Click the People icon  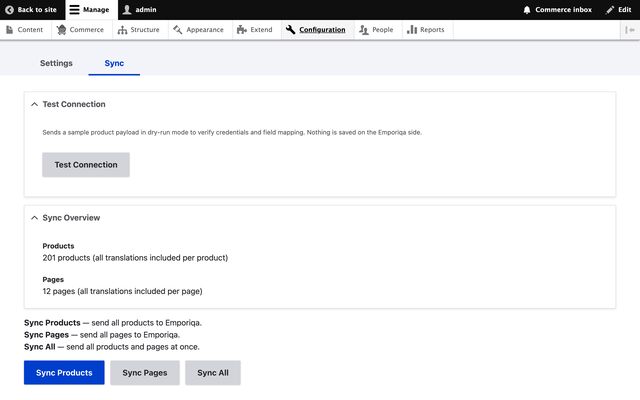click(x=364, y=30)
